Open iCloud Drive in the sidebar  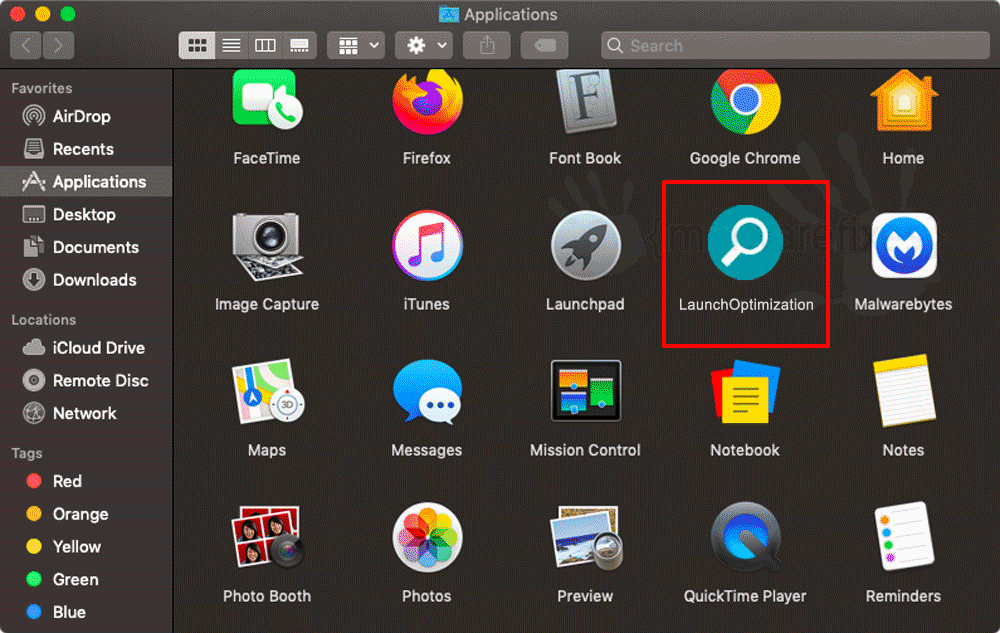[86, 348]
